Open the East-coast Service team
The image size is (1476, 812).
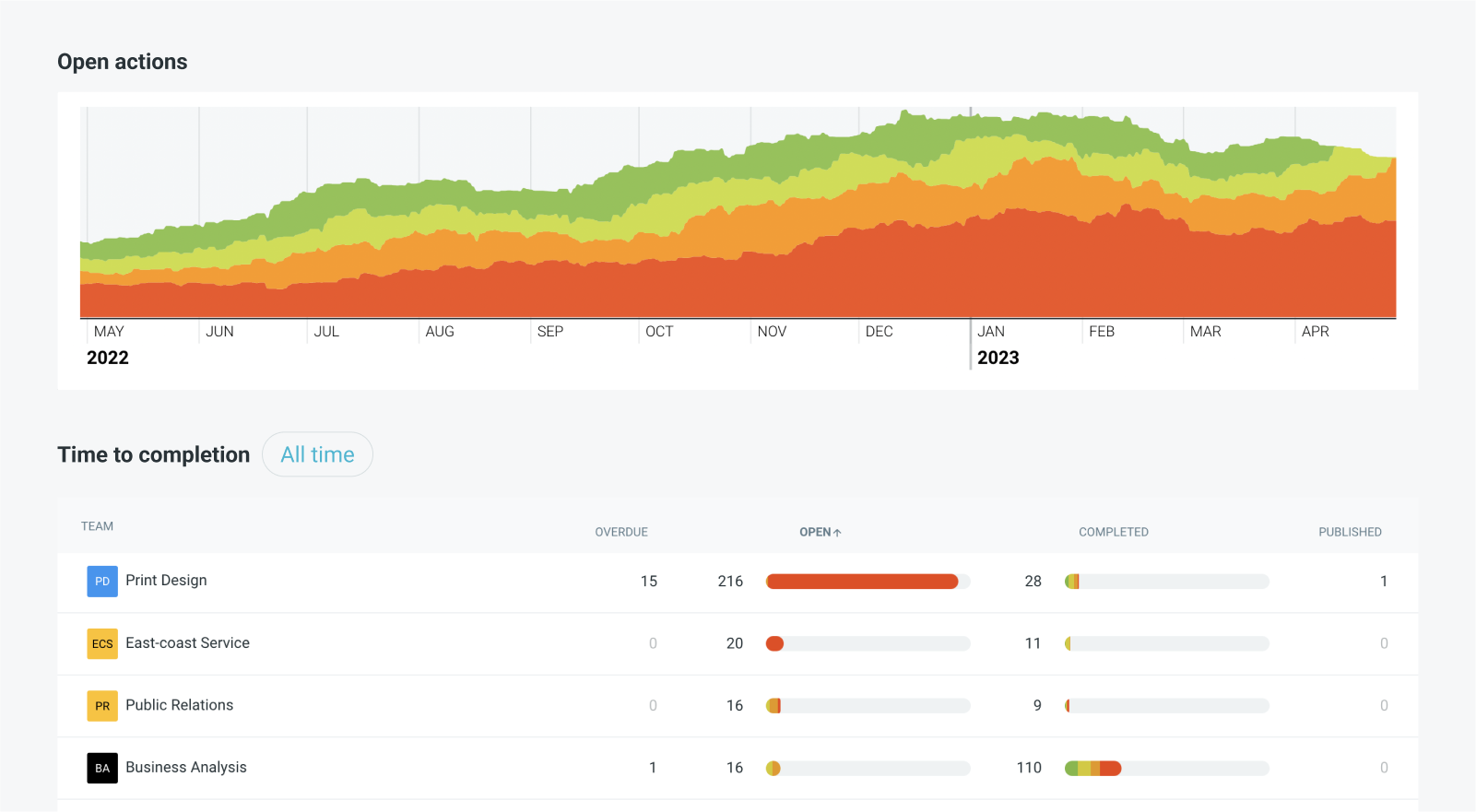187,643
